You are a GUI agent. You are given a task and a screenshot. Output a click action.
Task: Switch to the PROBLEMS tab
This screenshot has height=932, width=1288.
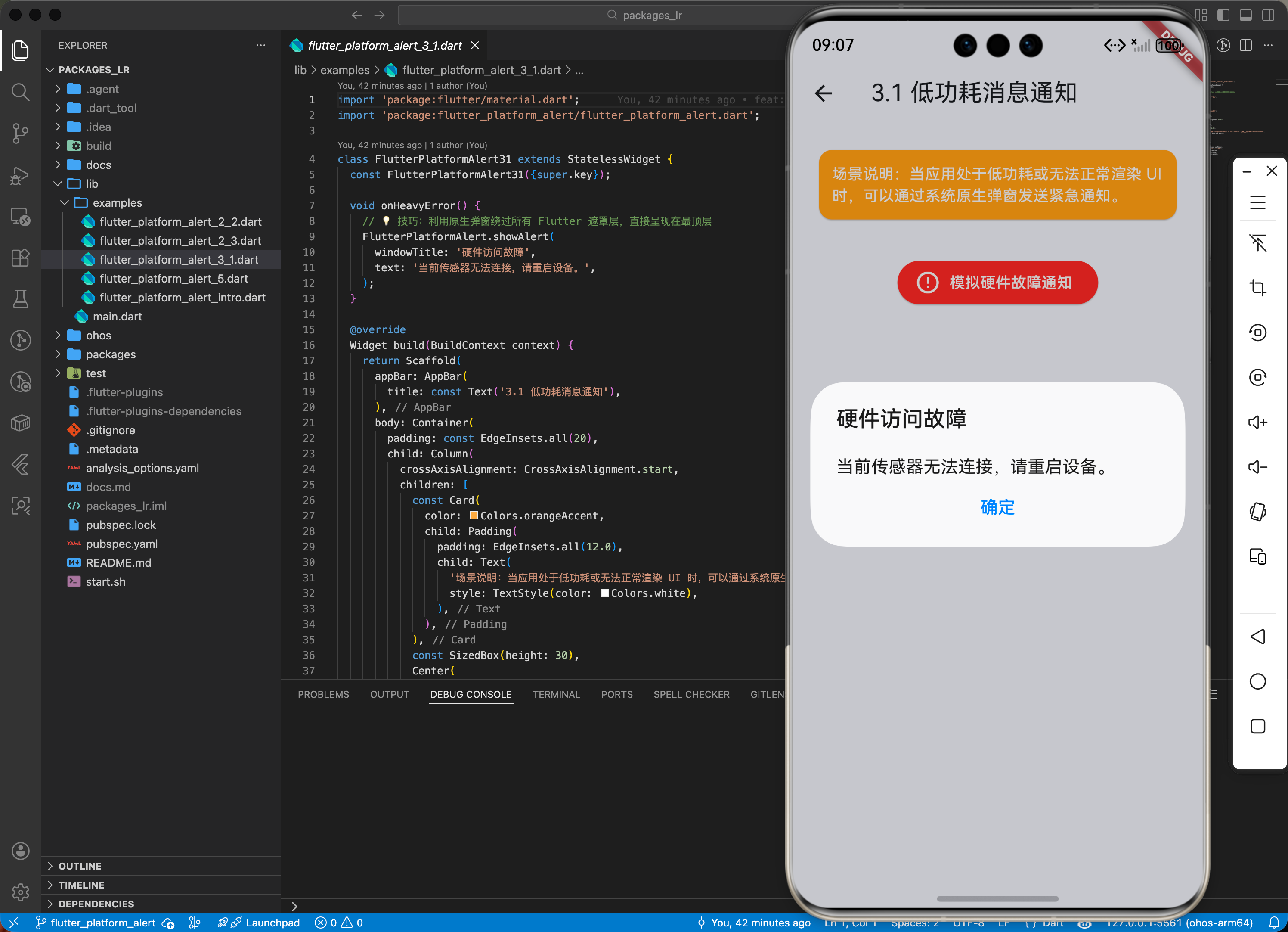pyautogui.click(x=323, y=694)
